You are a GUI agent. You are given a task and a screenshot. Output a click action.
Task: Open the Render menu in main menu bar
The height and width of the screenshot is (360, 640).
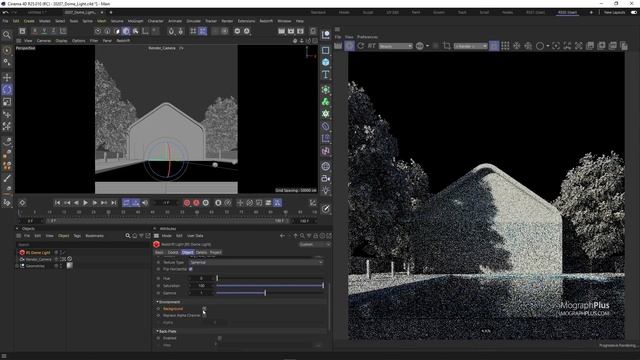[227, 21]
